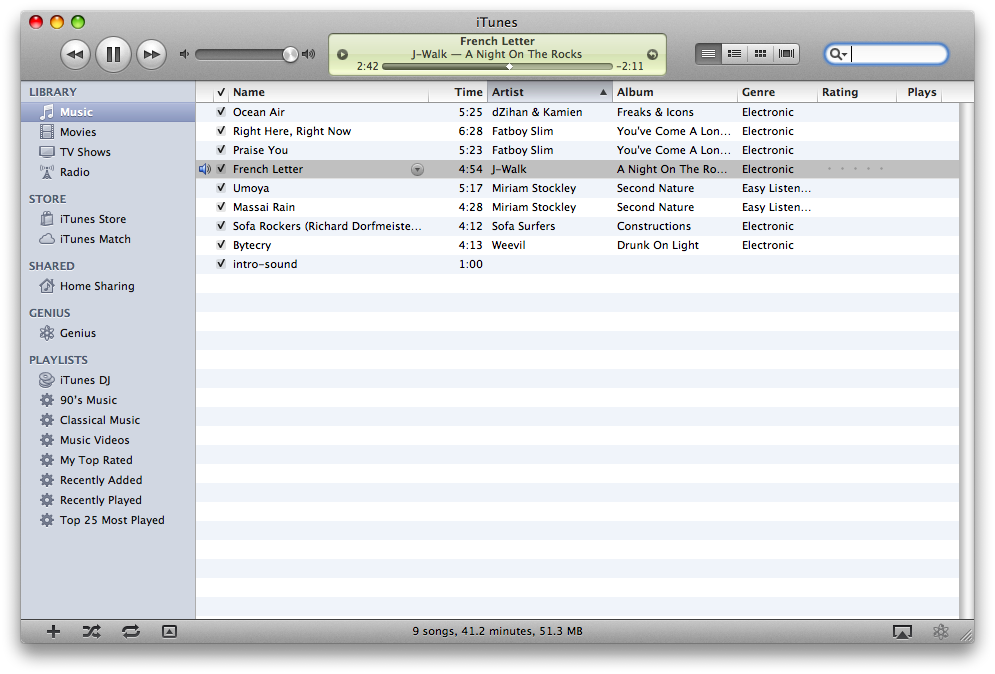Uncheck the Sofa Rockers song

[x=221, y=226]
